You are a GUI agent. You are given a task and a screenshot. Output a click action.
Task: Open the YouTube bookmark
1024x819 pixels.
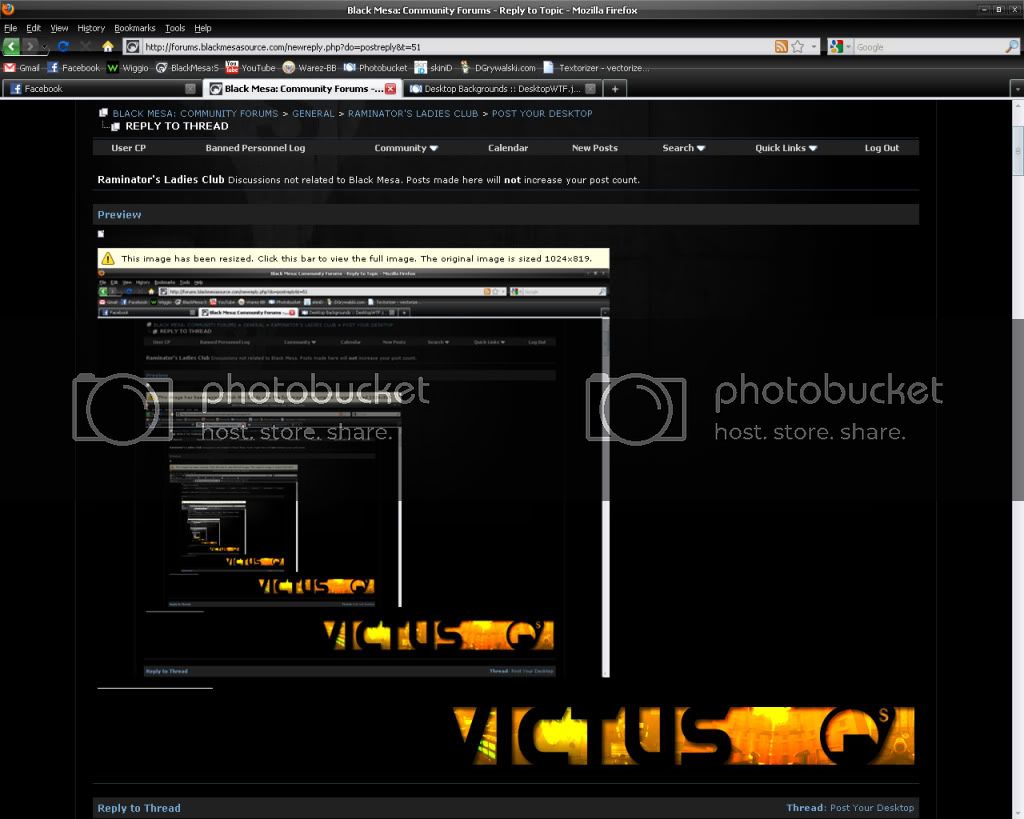tap(250, 68)
